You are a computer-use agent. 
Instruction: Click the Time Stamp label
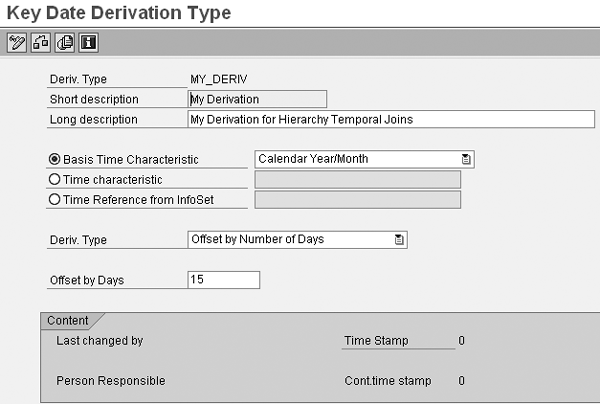click(x=376, y=340)
